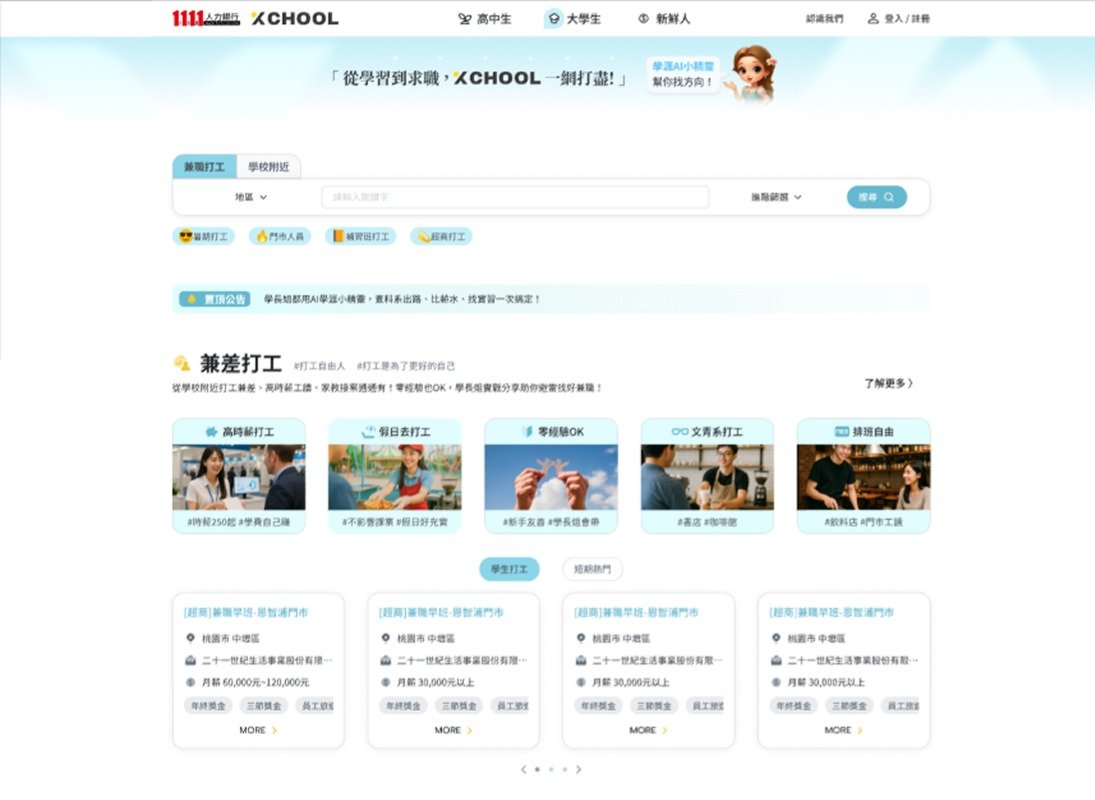Open the pinned announcement about AI學涯小精靈

(x=402, y=299)
